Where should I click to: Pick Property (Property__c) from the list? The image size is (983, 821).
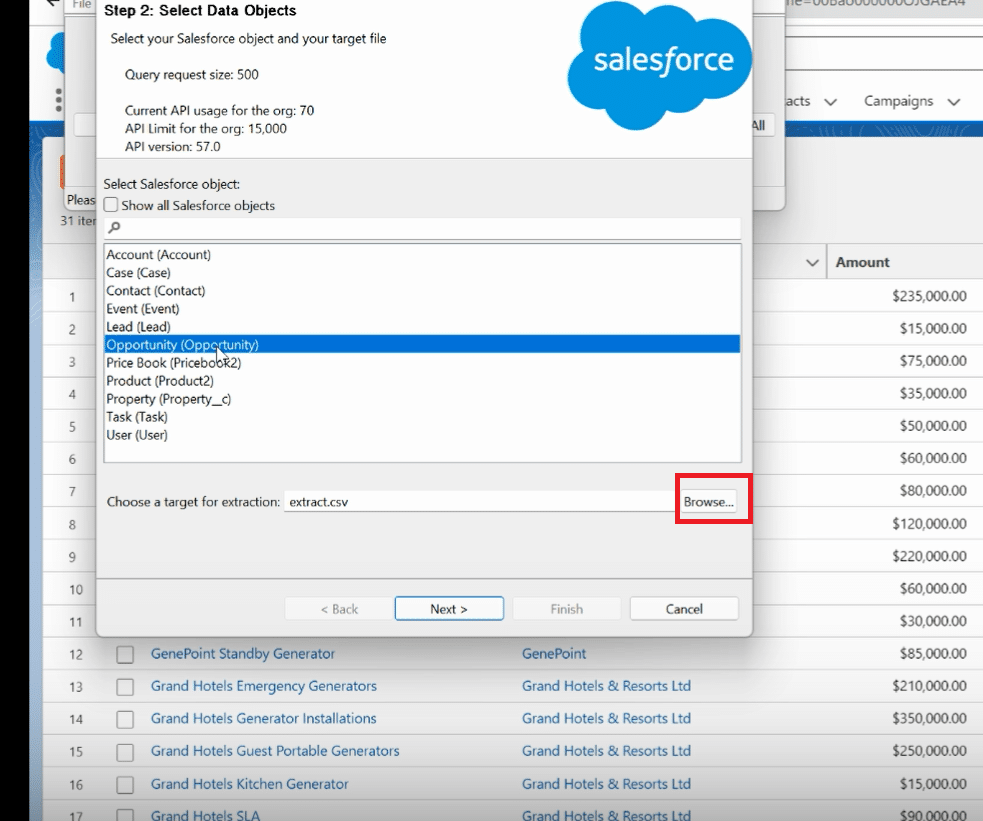pyautogui.click(x=168, y=399)
